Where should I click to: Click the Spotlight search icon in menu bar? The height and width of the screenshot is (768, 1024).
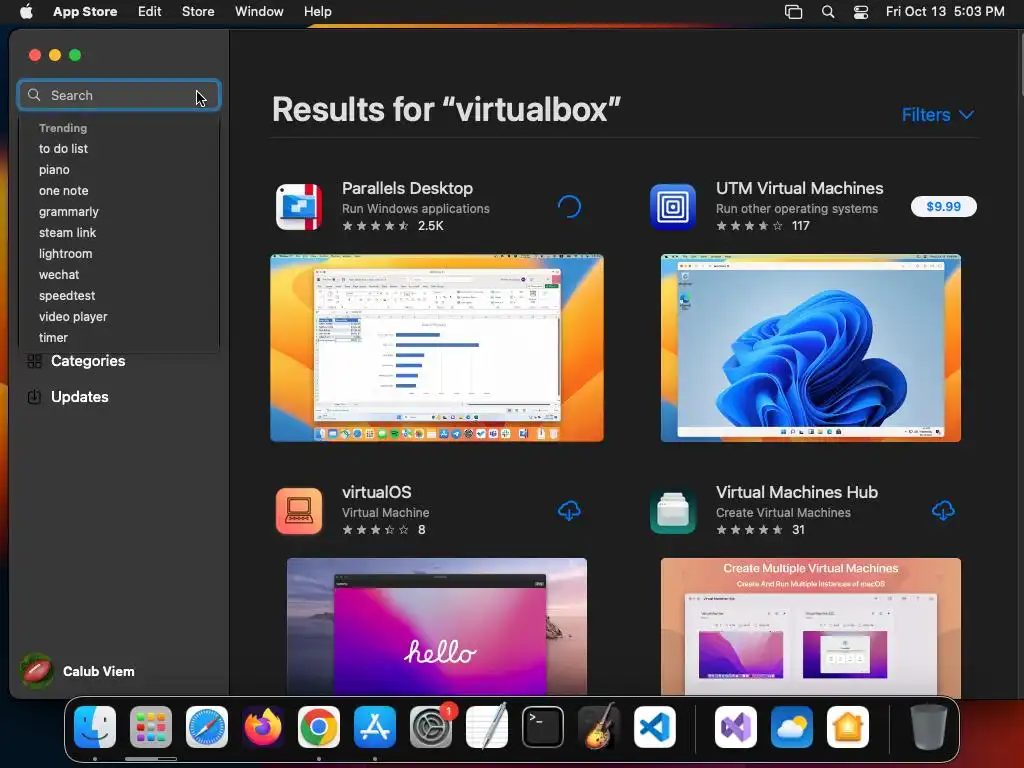[x=827, y=12]
